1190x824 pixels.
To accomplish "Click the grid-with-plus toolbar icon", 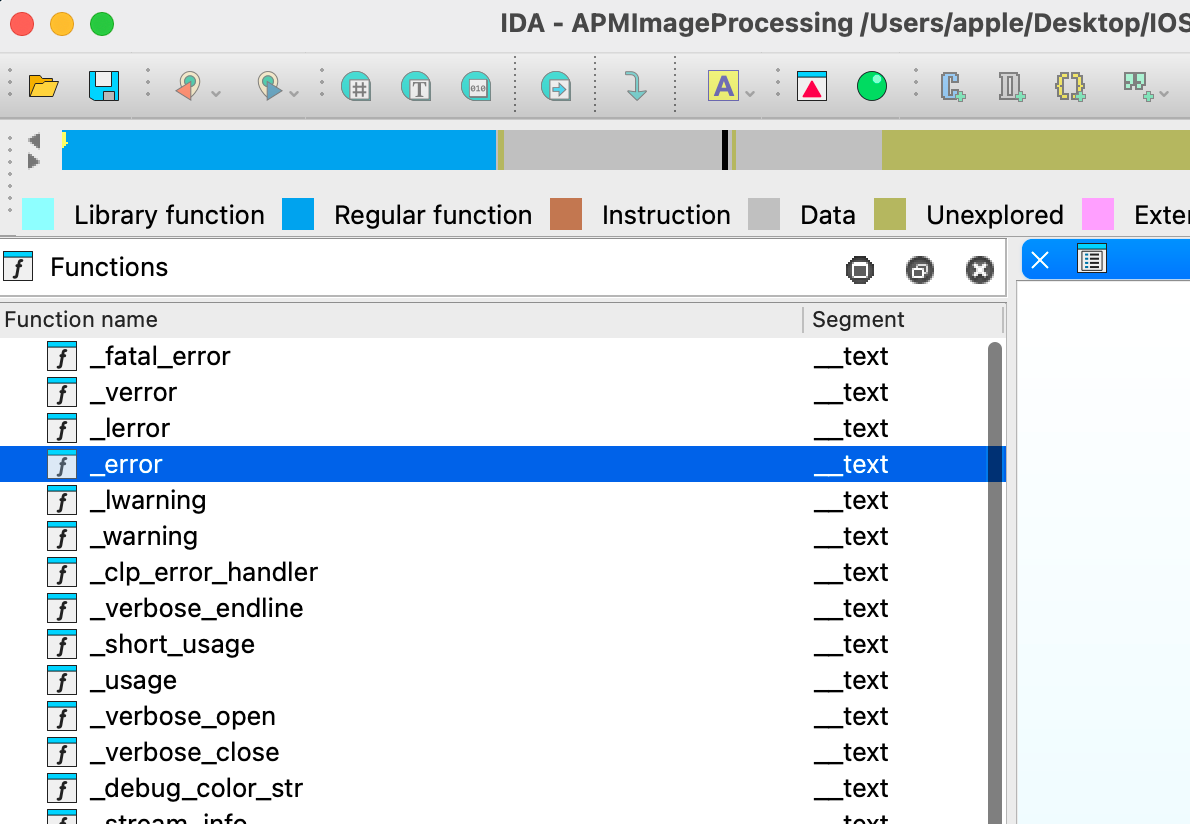I will [1138, 86].
